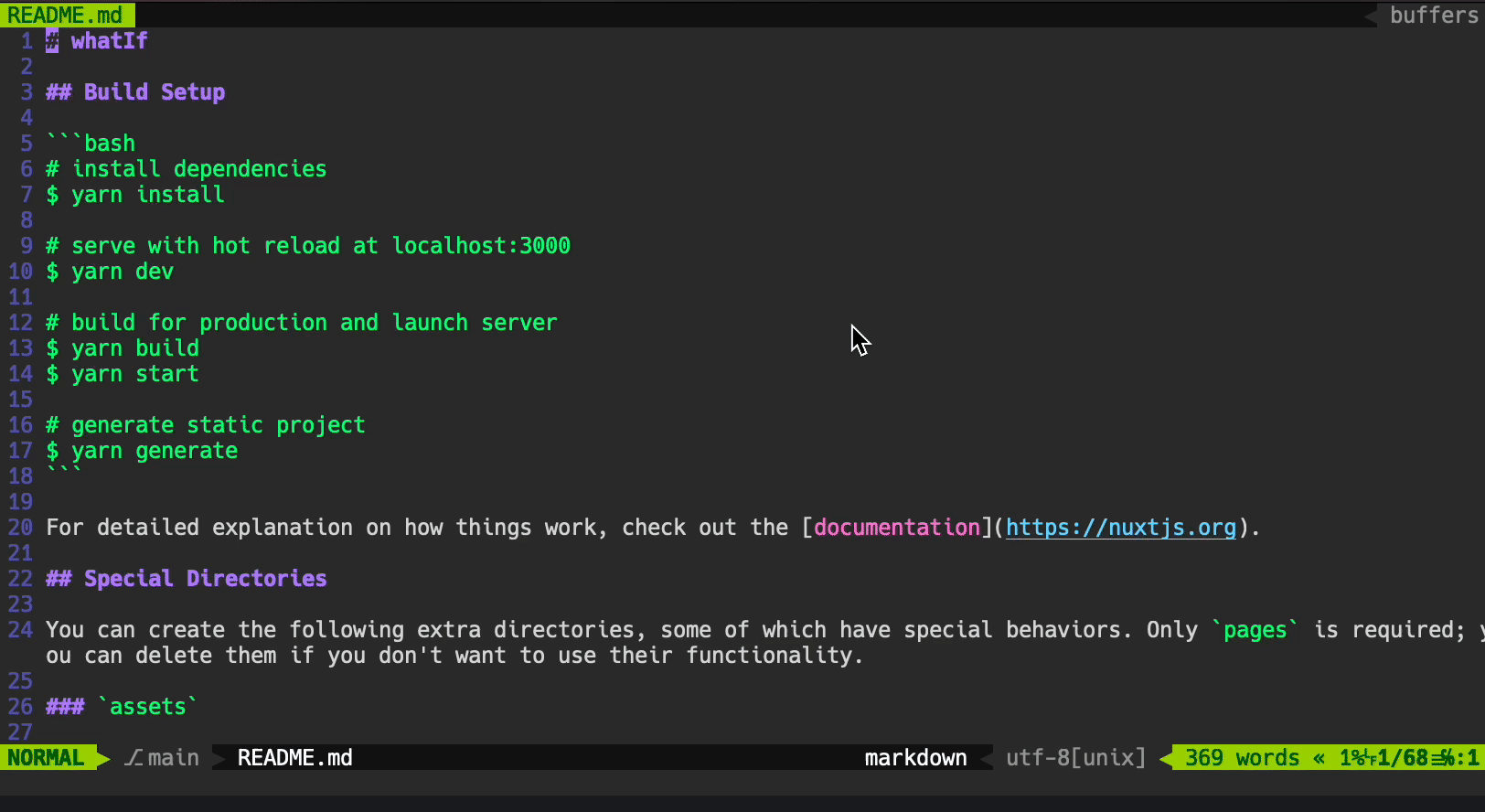Click the 369 words counter
This screenshot has width=1485, height=812.
(1242, 758)
